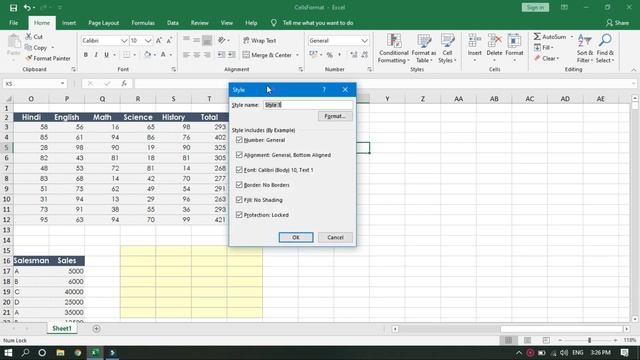Viewport: 640px width, 360px height.
Task: Click Merge & Center
Action: (x=267, y=55)
